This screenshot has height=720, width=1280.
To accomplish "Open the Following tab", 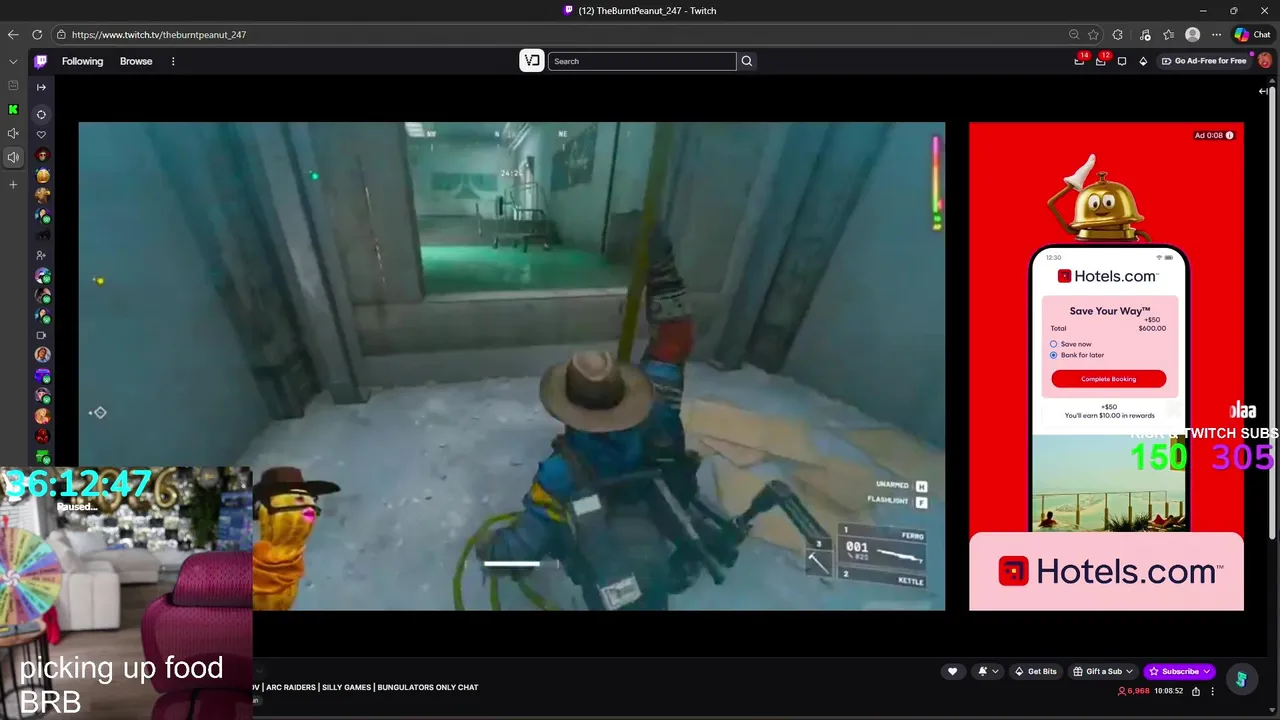I will coord(82,61).
